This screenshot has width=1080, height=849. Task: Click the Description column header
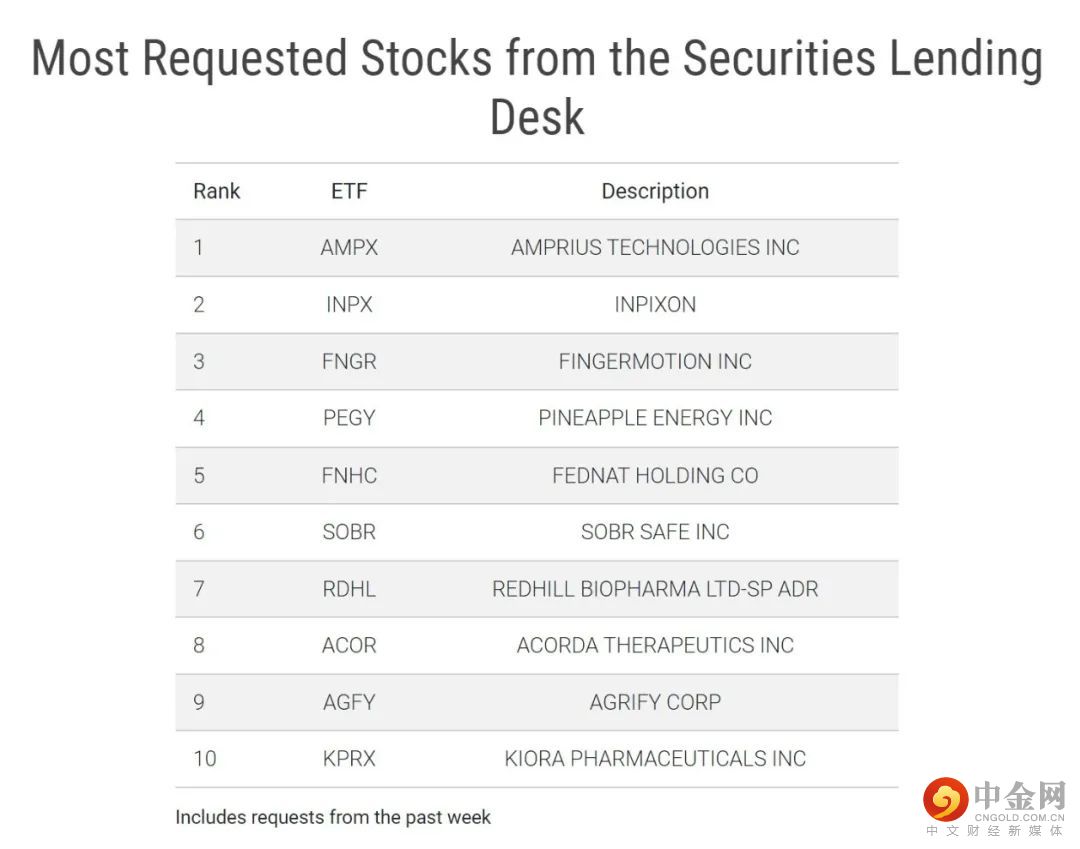[655, 191]
